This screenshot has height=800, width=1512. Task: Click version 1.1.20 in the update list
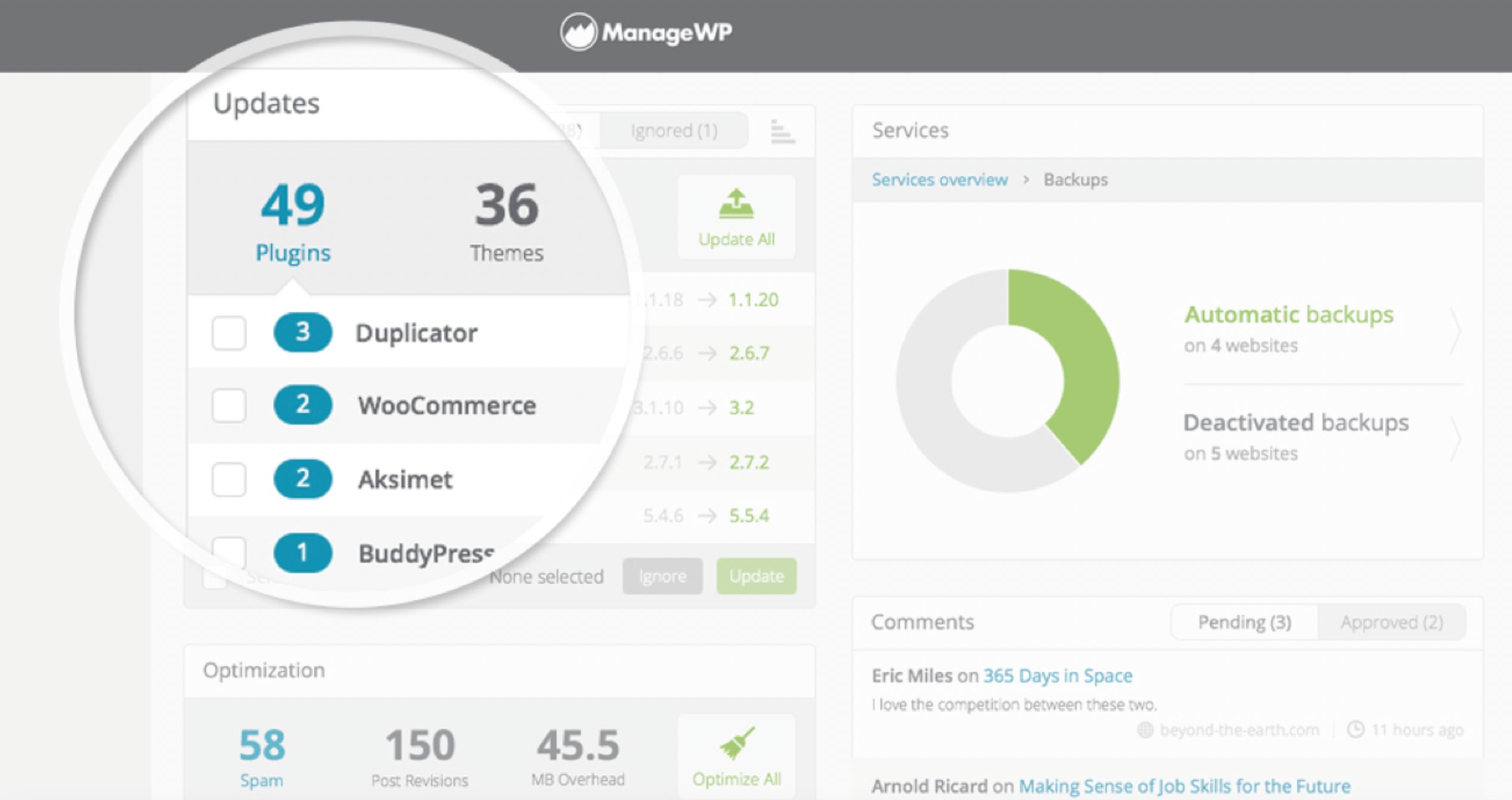pyautogui.click(x=753, y=299)
